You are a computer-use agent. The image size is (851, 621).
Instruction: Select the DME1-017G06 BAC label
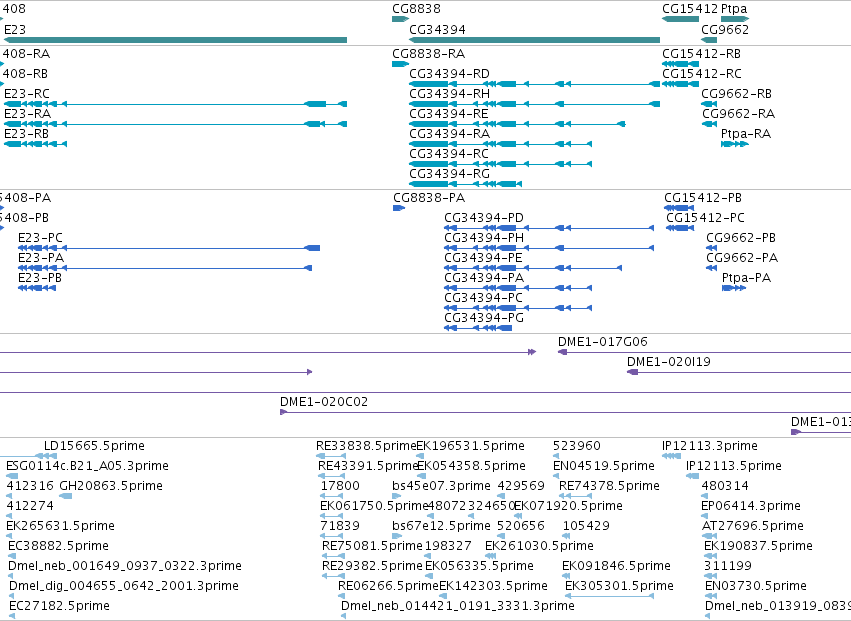pos(603,342)
